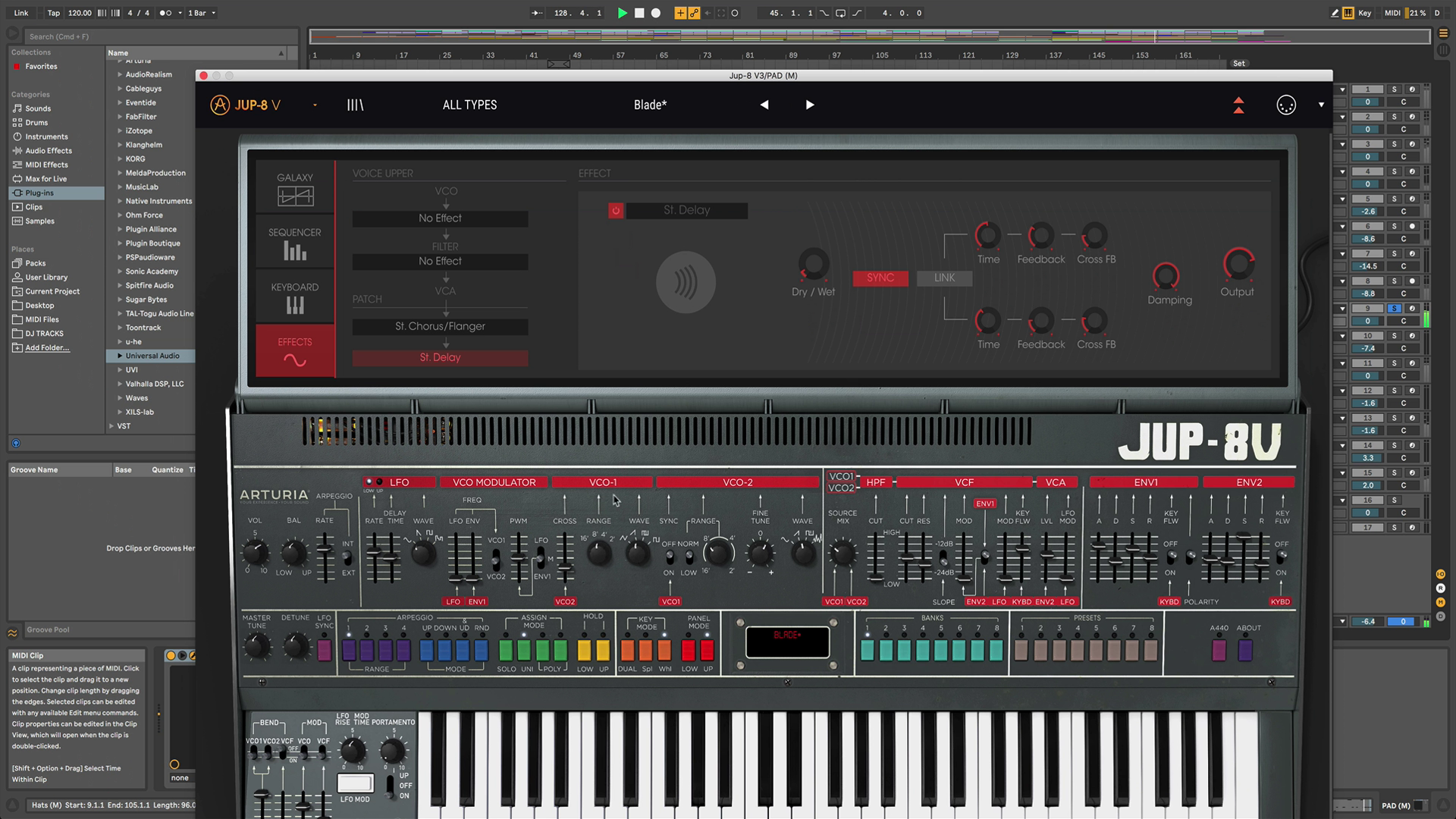Toggle the Groove Pool icon
1456x819 pixels.
click(13, 633)
